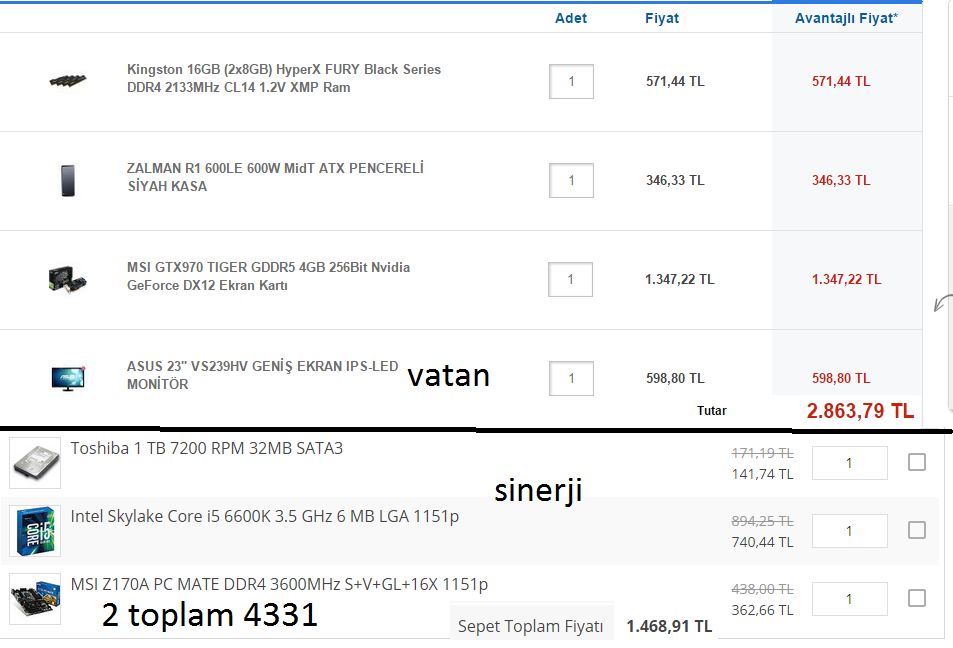Check the MSI Z170A PC MATE checkbox
Screen dimensions: 953x648
click(917, 598)
